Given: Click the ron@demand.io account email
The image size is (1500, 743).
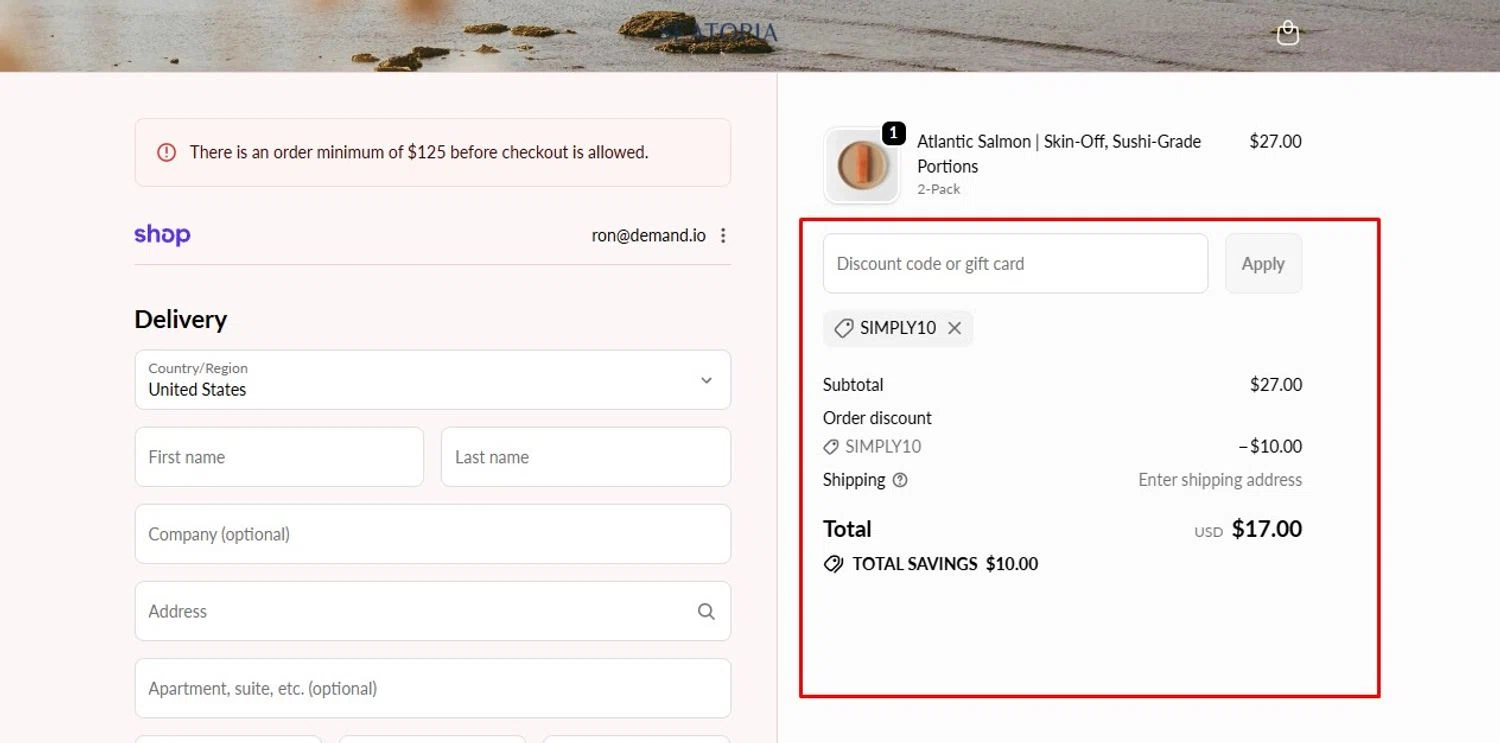Looking at the screenshot, I should click(x=648, y=236).
